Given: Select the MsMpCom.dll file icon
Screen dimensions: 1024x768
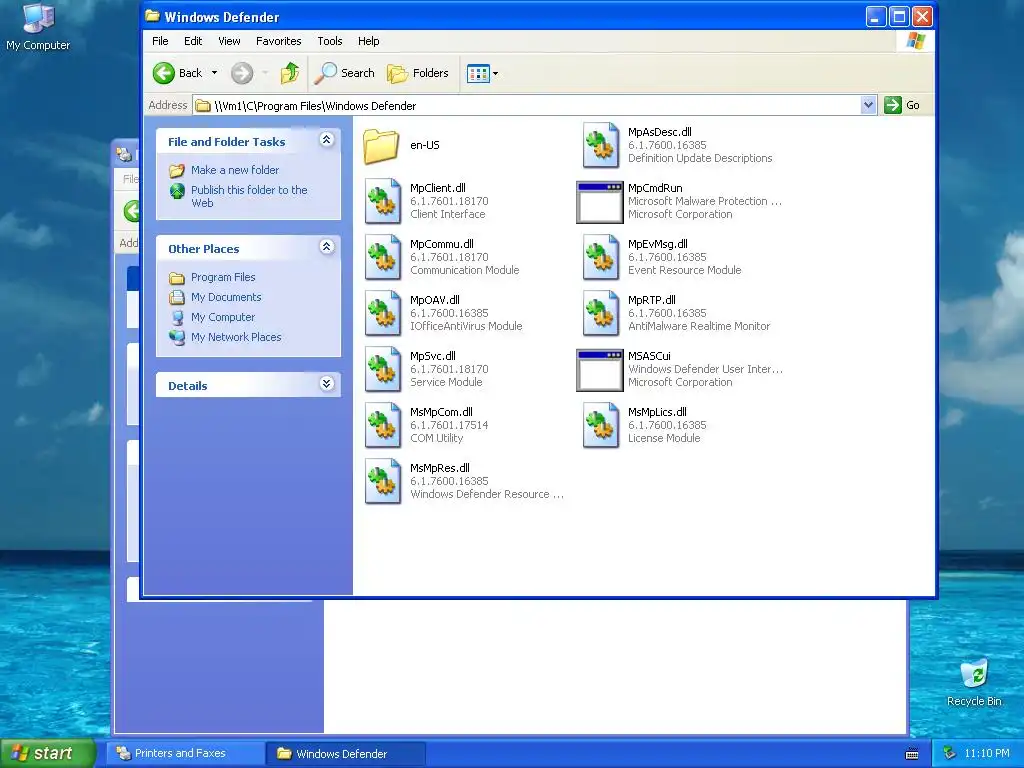Looking at the screenshot, I should click(383, 426).
